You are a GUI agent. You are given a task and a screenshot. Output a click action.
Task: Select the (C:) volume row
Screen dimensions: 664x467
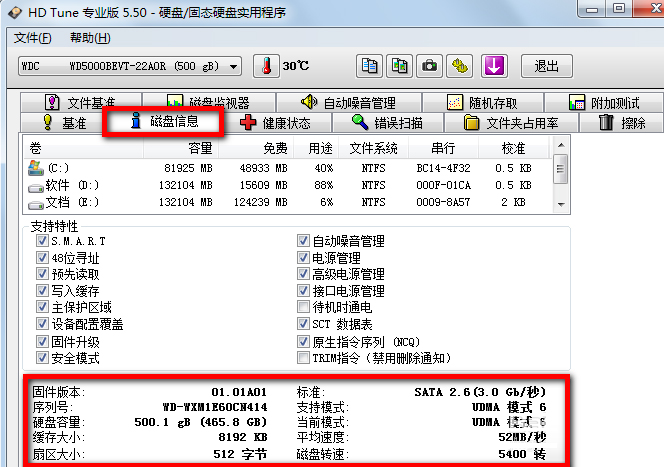[288, 168]
